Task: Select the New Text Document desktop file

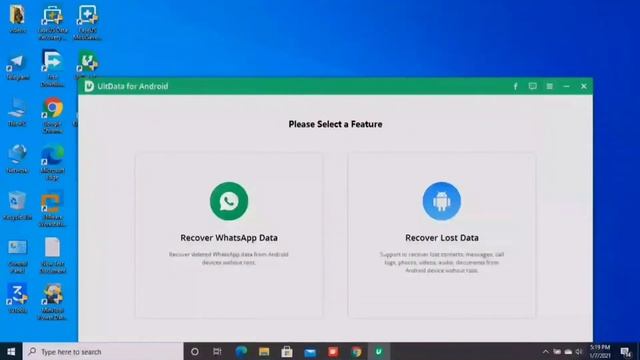Action: 53,256
